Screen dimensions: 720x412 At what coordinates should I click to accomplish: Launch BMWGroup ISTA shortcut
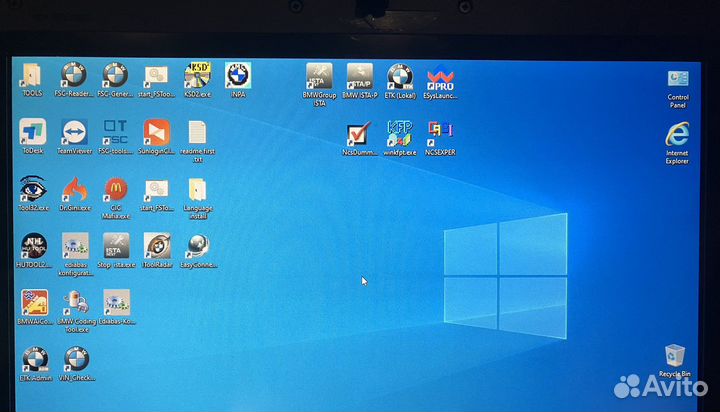point(319,76)
